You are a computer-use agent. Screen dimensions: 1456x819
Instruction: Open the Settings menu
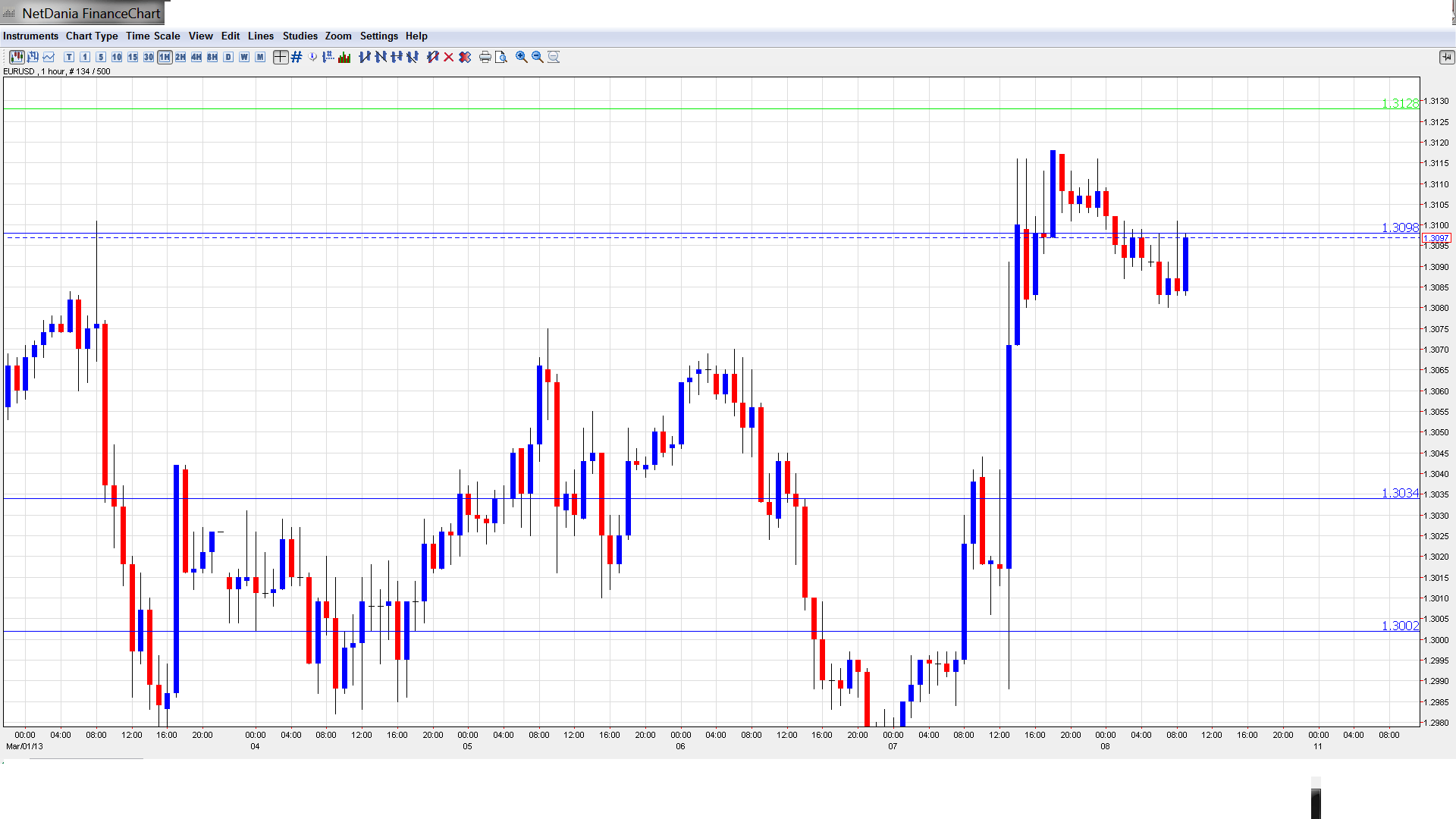(x=378, y=36)
